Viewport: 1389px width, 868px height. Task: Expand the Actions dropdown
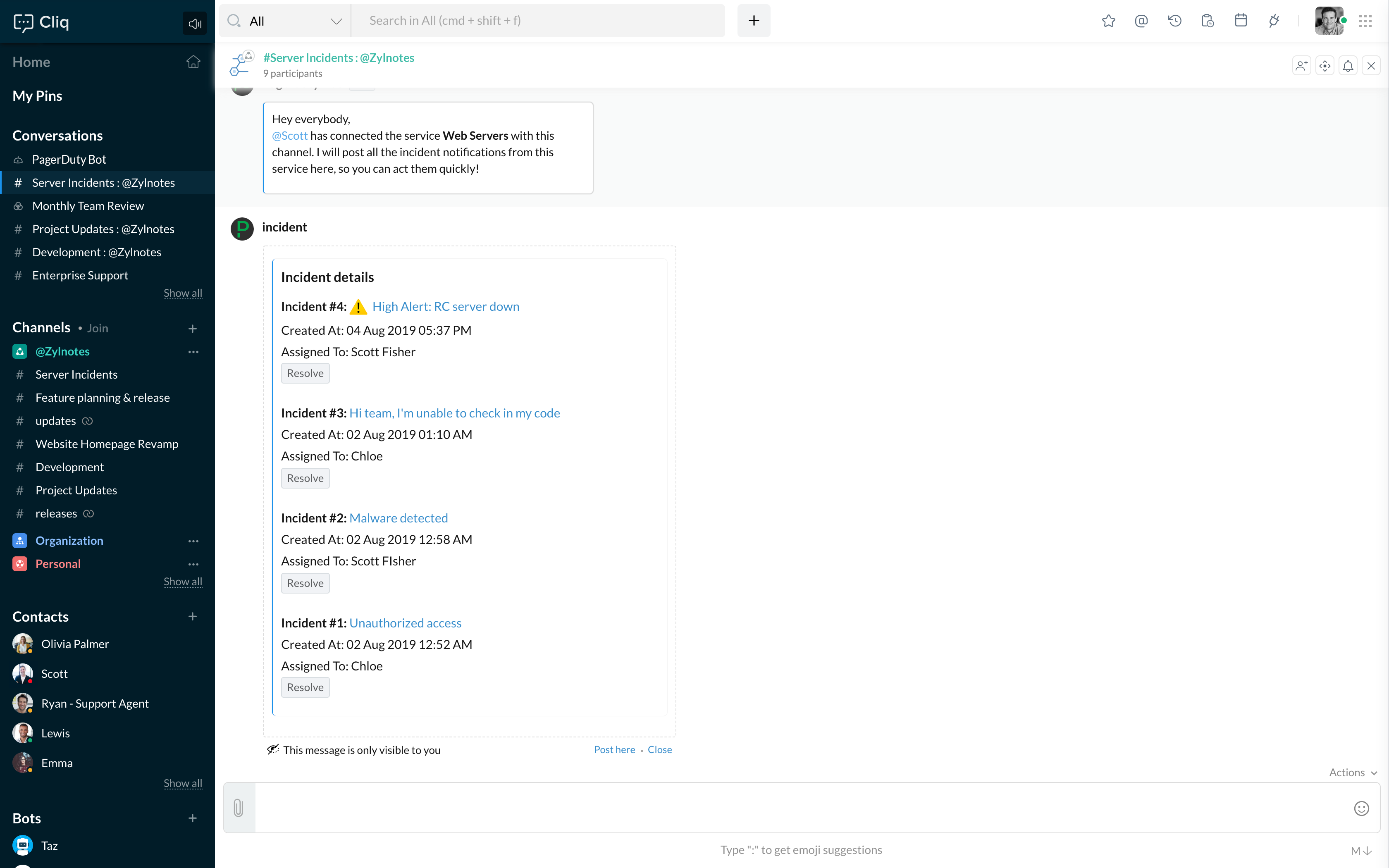point(1352,773)
